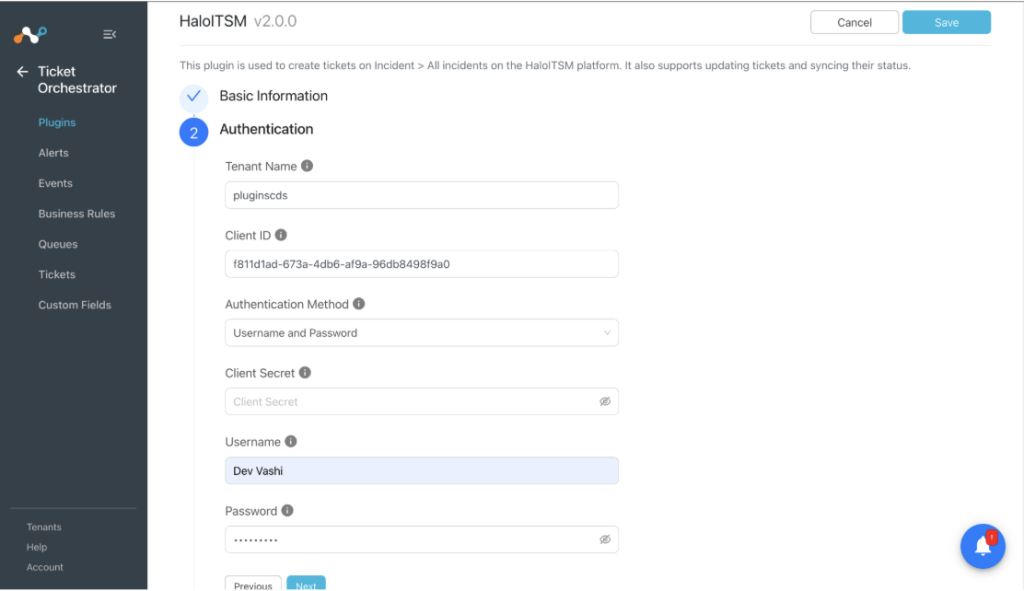The width and height of the screenshot is (1024, 591).
Task: Click the Netskope logo icon
Action: [30, 34]
